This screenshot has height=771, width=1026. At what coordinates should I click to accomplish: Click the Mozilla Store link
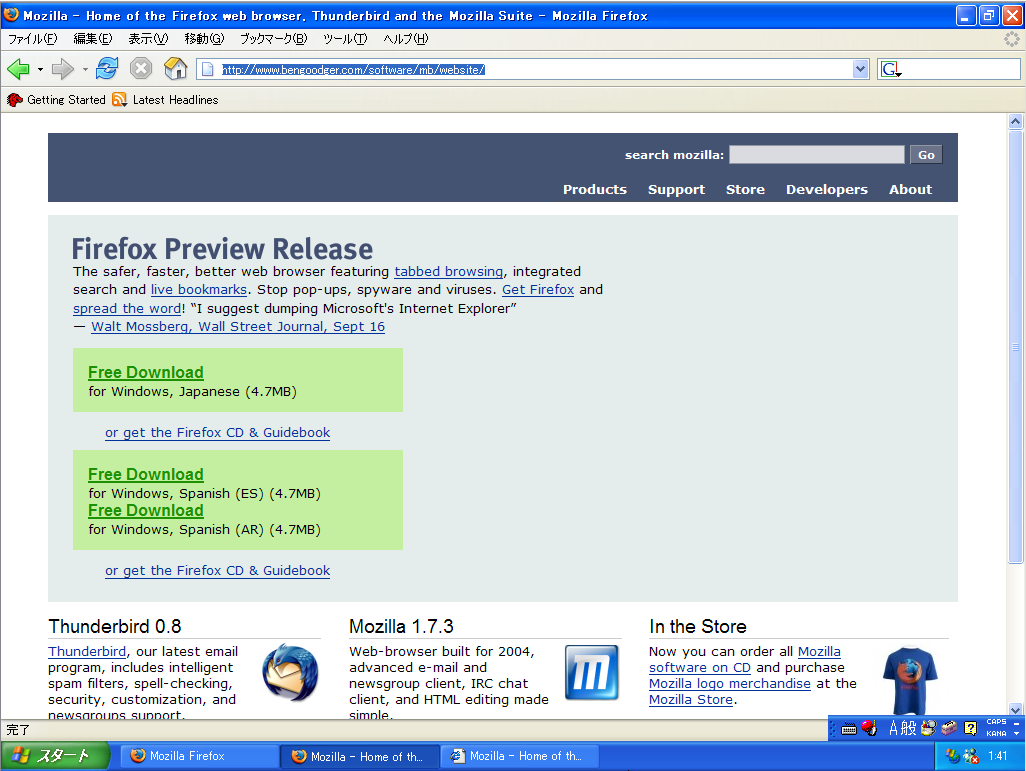[x=690, y=699]
